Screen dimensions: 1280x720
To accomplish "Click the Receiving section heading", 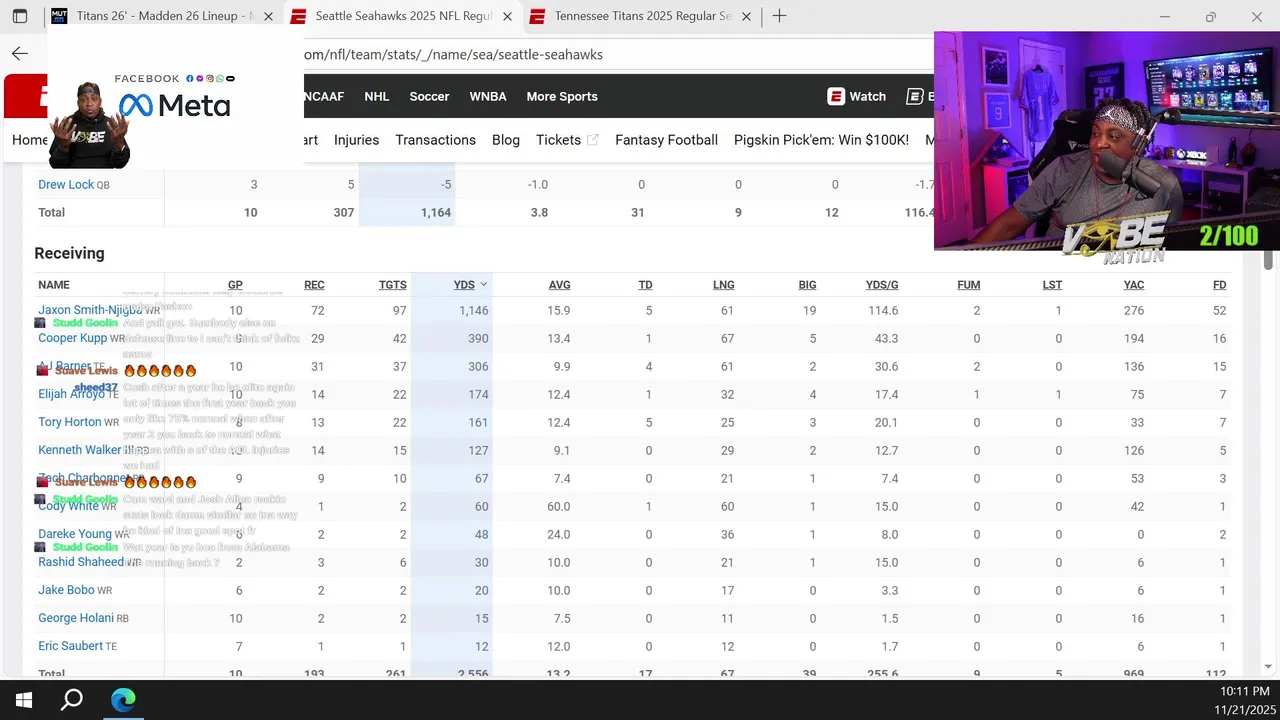I will point(69,253).
